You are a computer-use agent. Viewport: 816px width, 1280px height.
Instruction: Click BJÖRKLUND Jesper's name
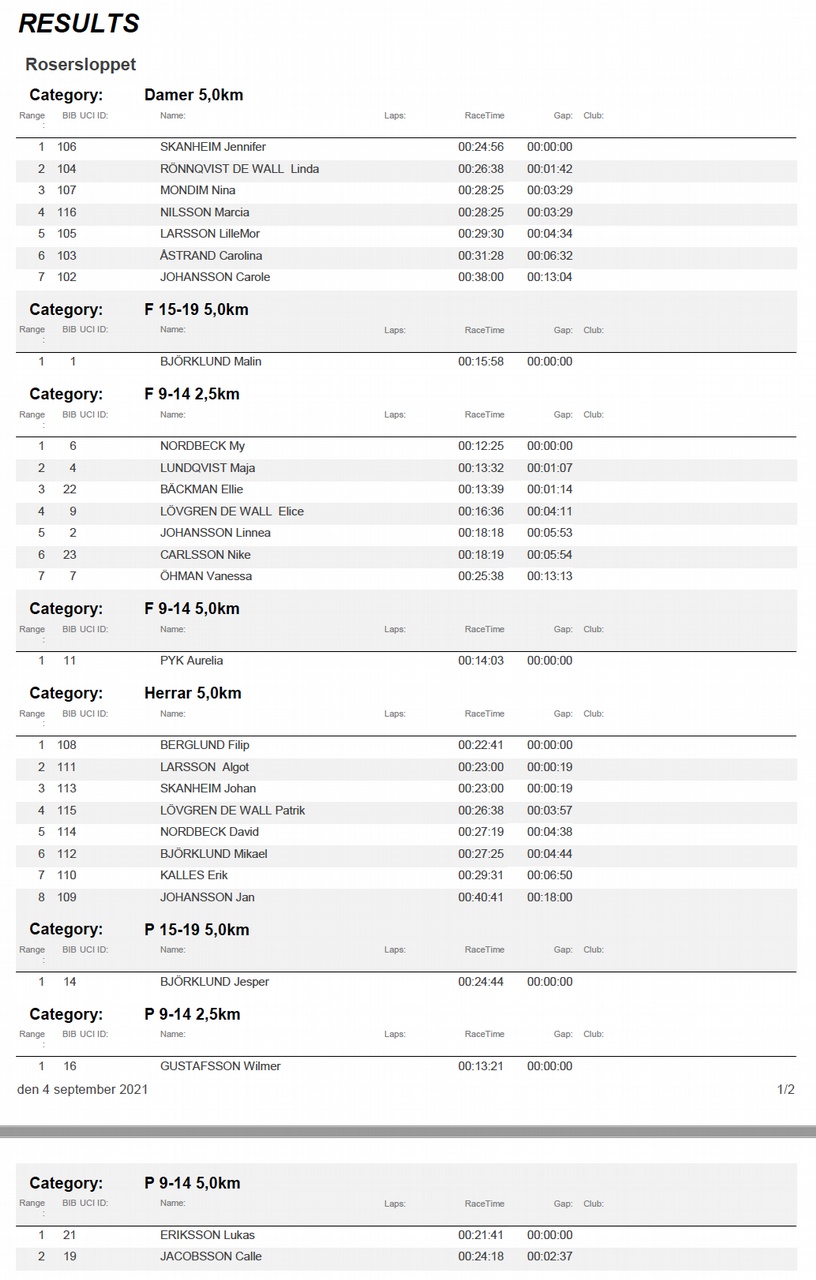[215, 982]
